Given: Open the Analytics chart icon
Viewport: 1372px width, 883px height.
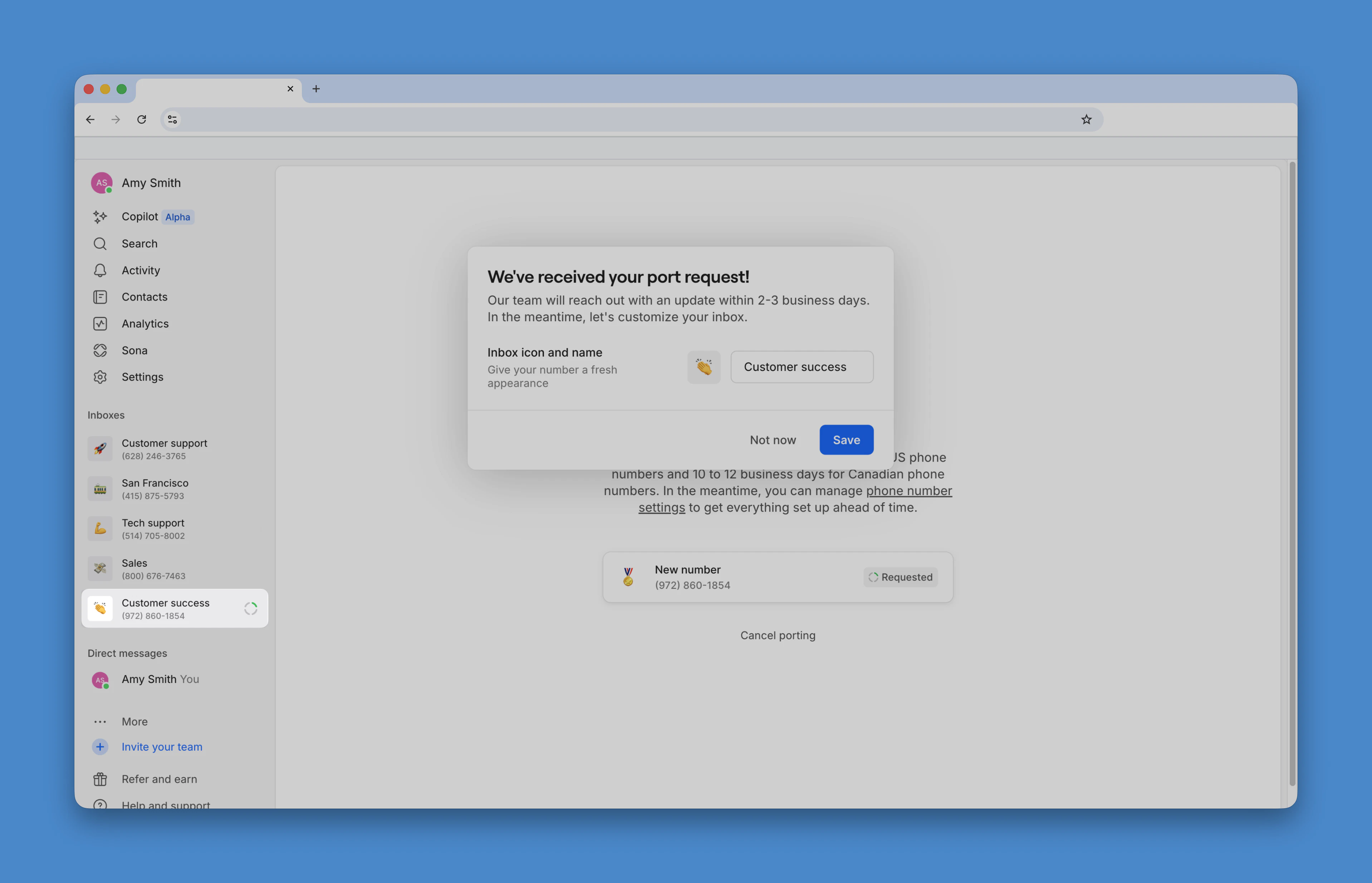Looking at the screenshot, I should pyautogui.click(x=100, y=323).
